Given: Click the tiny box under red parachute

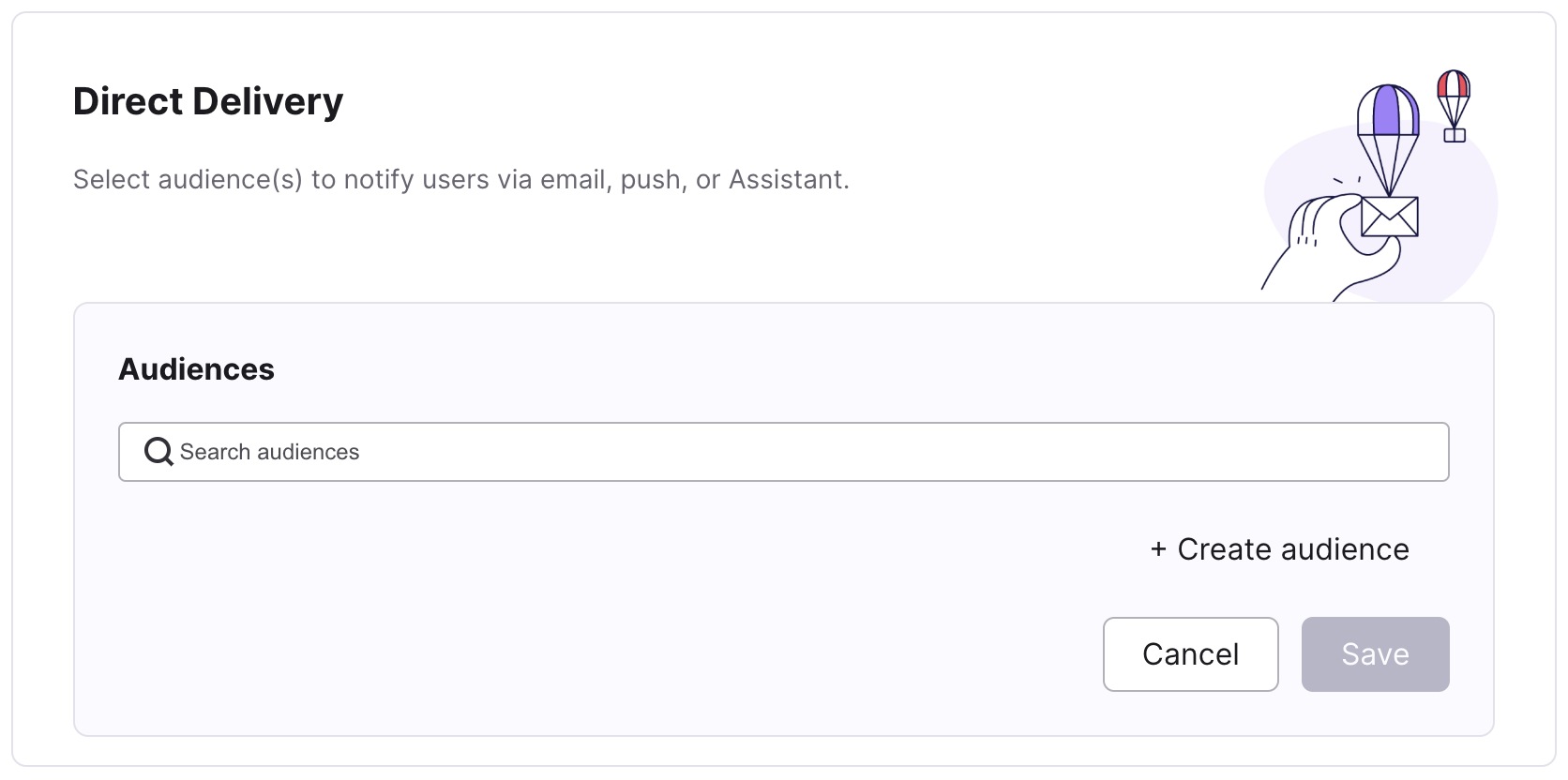Looking at the screenshot, I should (1455, 135).
